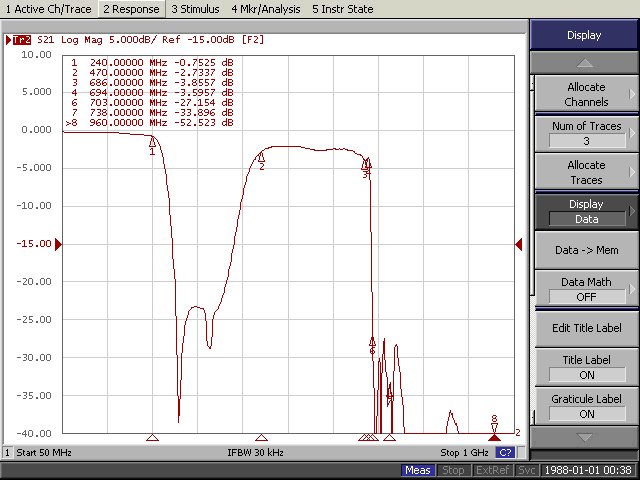Viewport: 640px width, 480px height.
Task: Select marker 2 on the passband trace
Action: (x=261, y=157)
